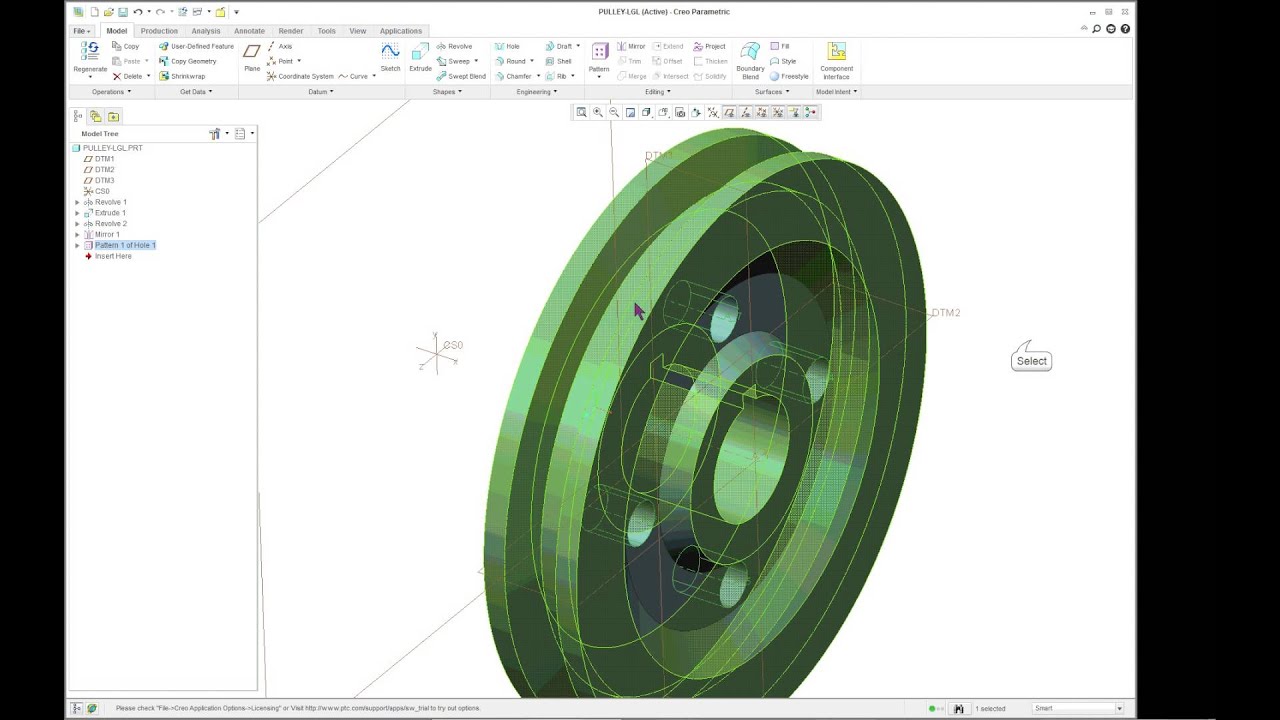Open the Editing group dropdown

657,92
